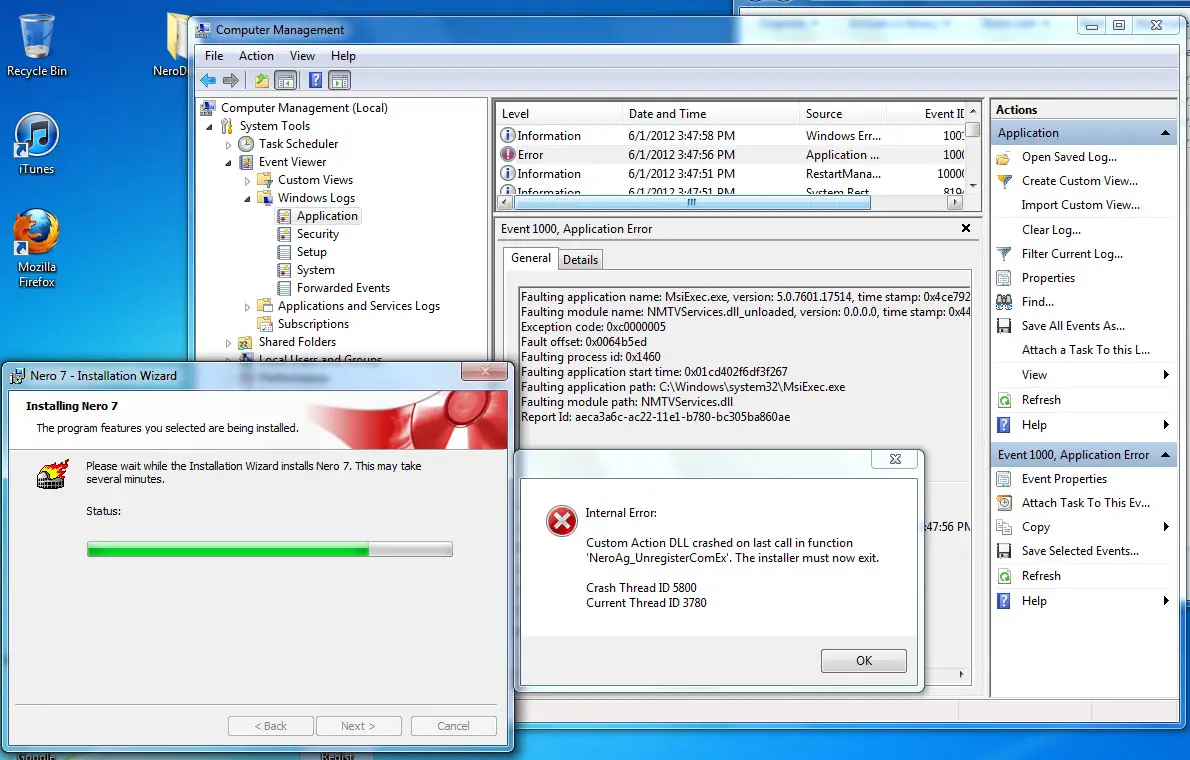
Task: Collapse the Application section in Actions
Action: pyautogui.click(x=1165, y=133)
